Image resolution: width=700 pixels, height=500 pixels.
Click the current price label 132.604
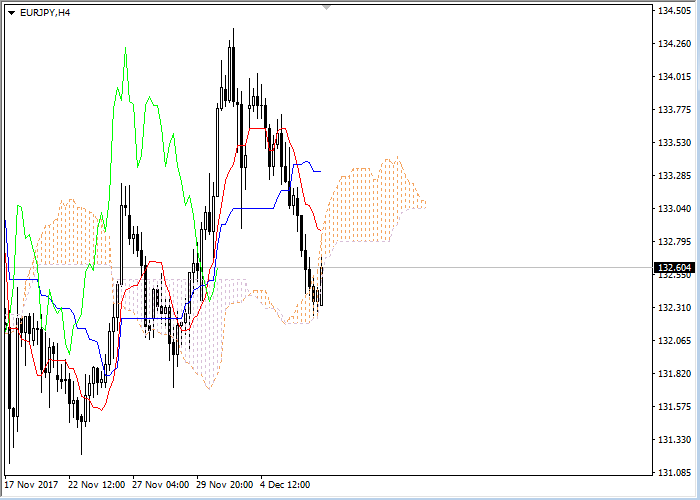(674, 267)
